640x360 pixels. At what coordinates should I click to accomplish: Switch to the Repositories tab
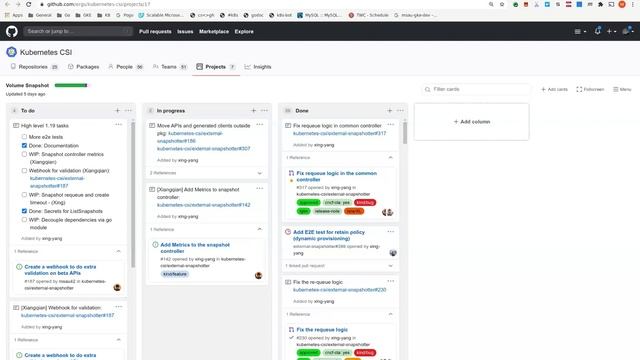pyautogui.click(x=34, y=67)
